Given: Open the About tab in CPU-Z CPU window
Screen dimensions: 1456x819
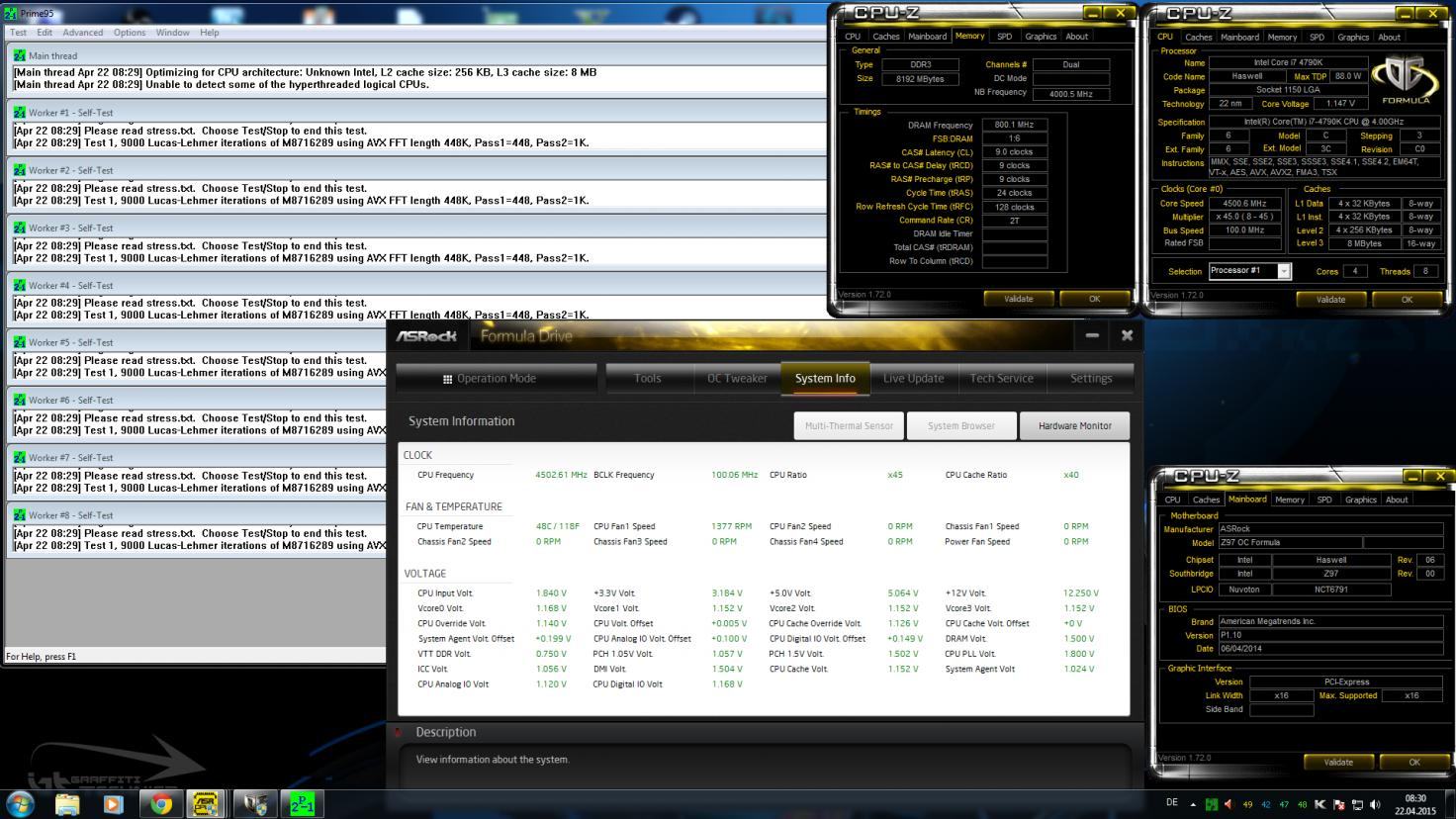Looking at the screenshot, I should click(1389, 37).
